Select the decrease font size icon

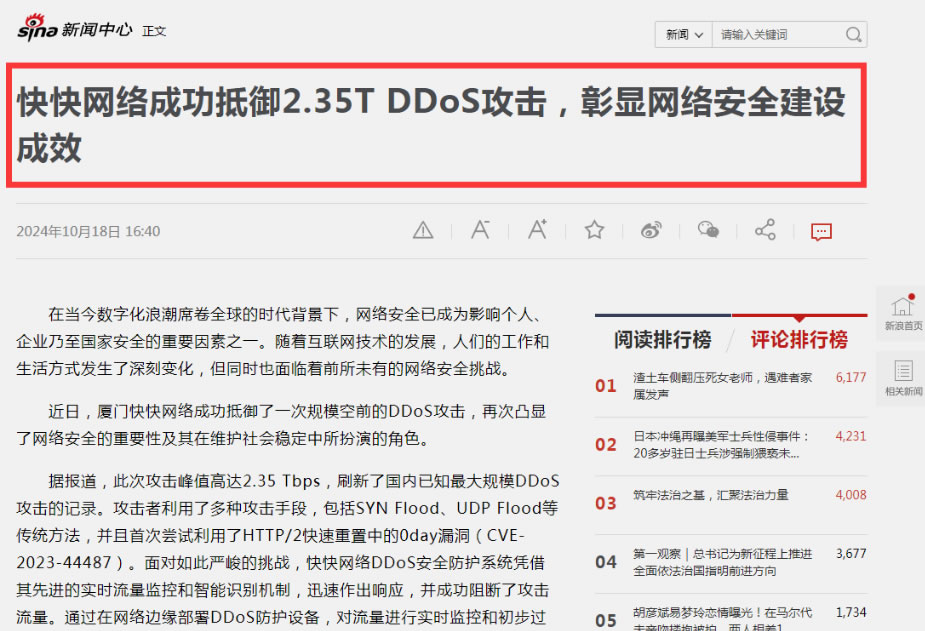pyautogui.click(x=479, y=229)
